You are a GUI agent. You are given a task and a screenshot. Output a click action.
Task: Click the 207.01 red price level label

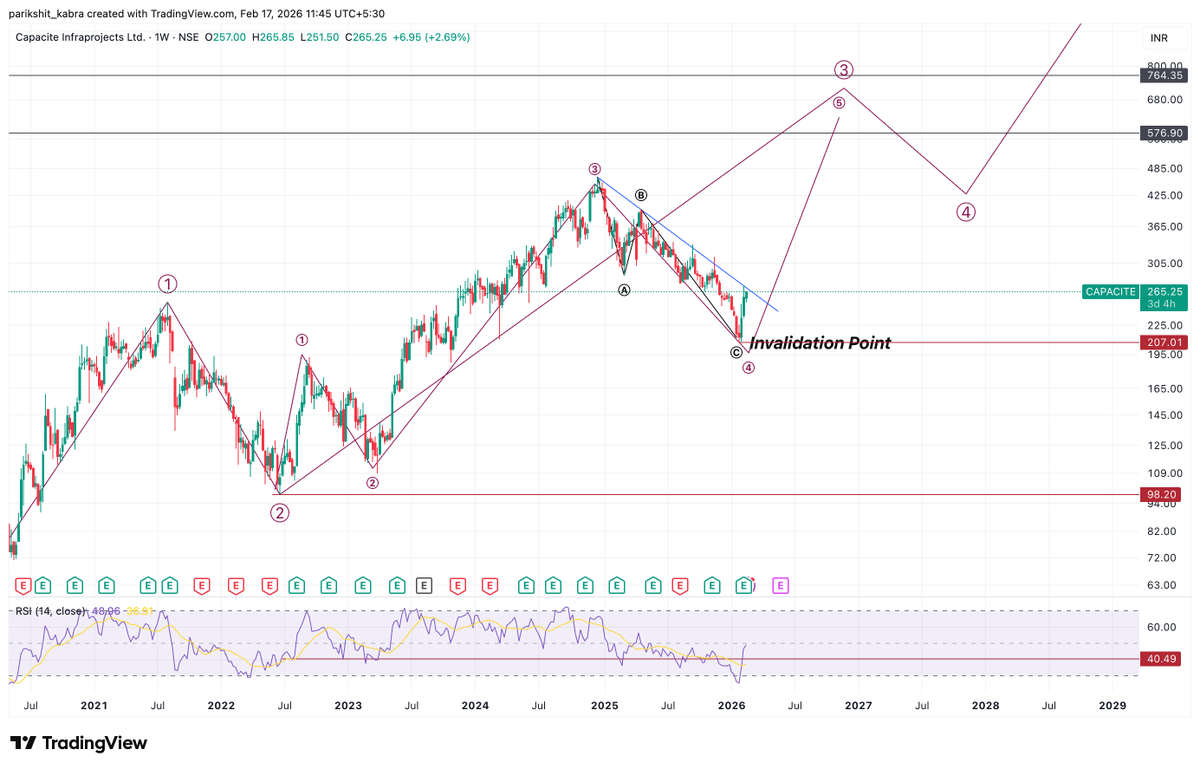click(x=1163, y=342)
